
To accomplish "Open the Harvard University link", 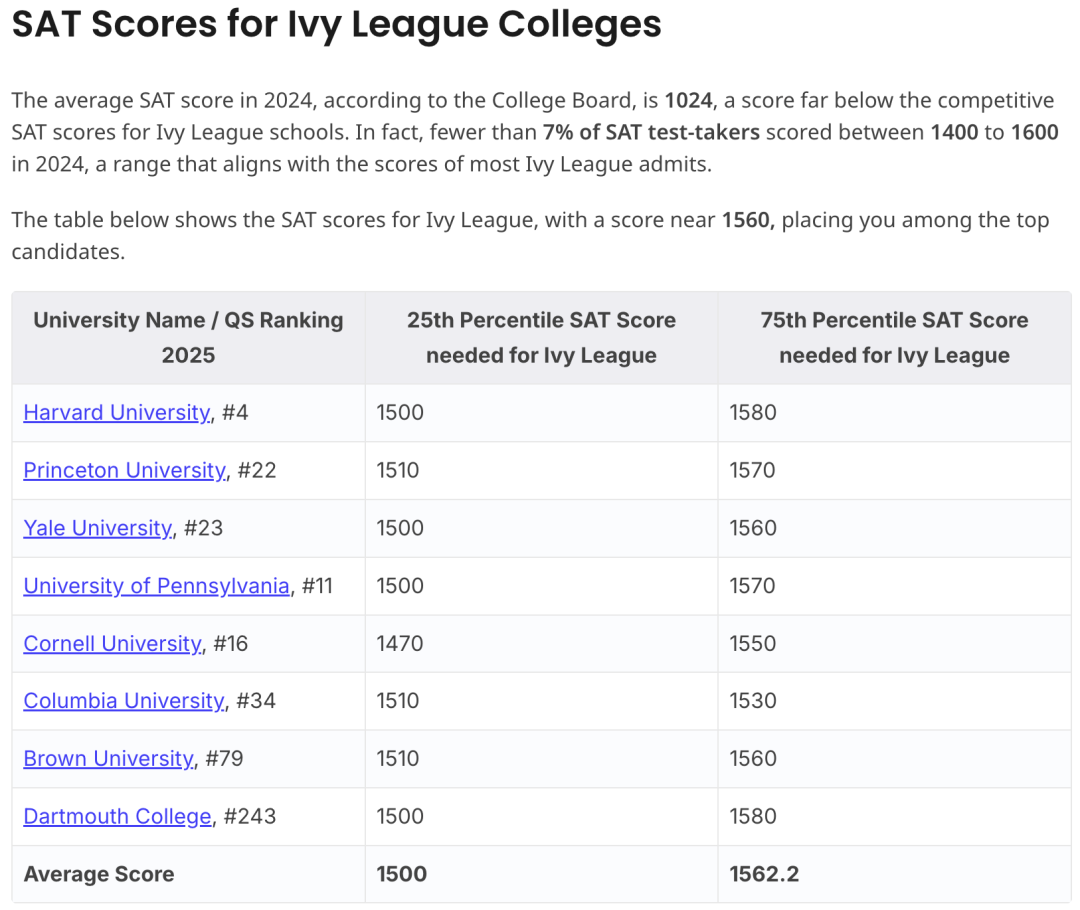I will (x=117, y=412).
